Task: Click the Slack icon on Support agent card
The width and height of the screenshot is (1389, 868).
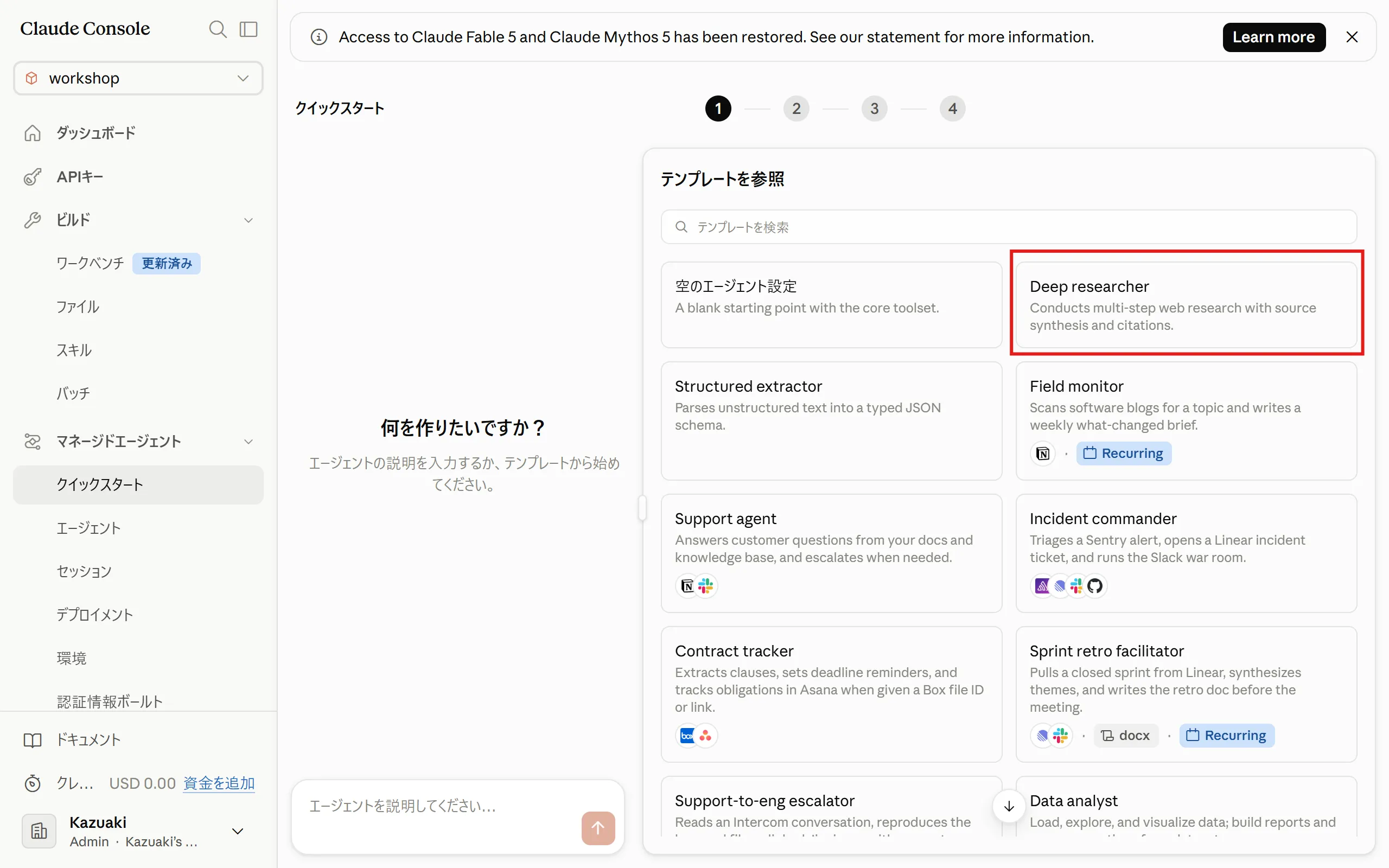Action: (706, 586)
